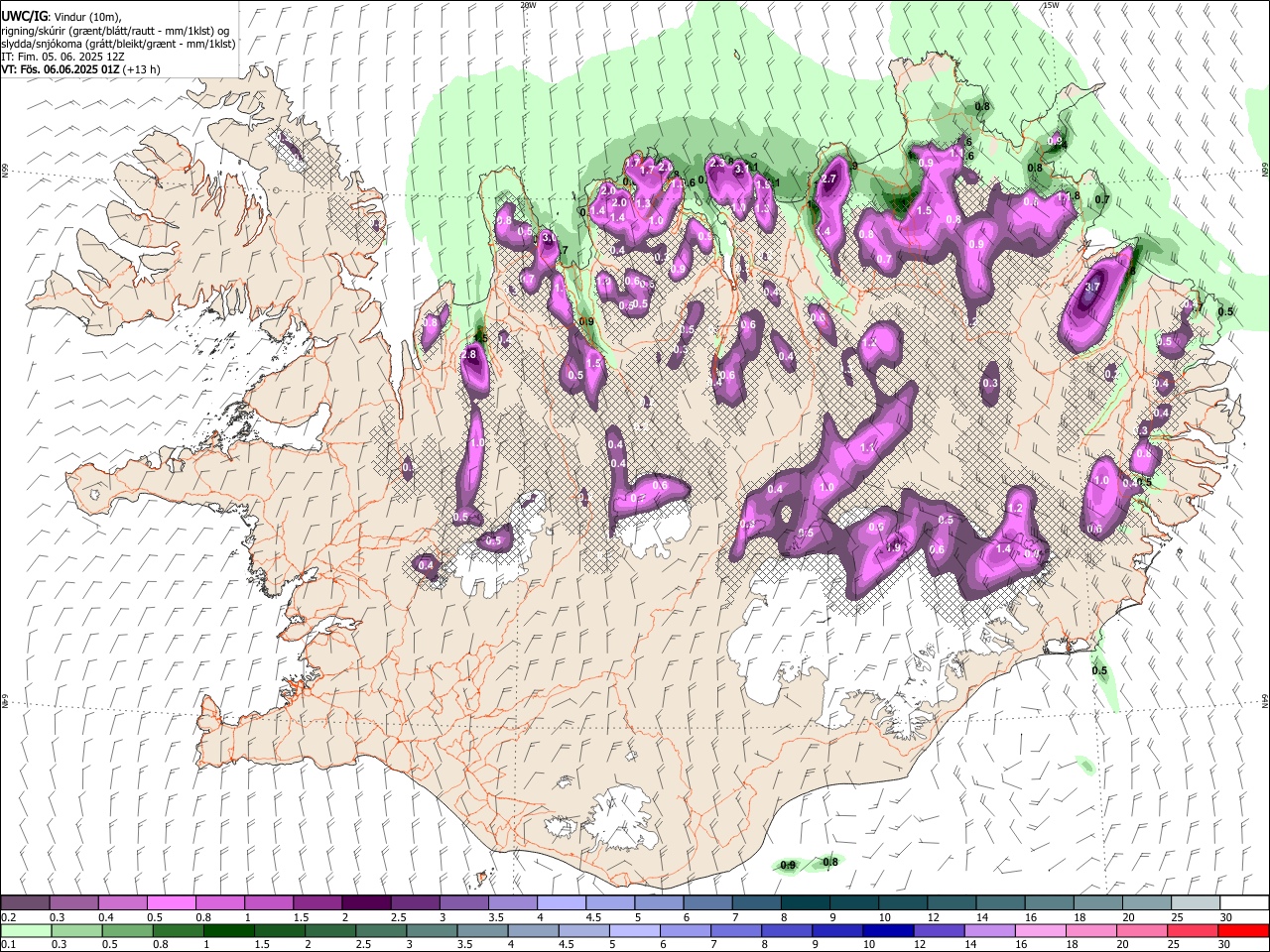Viewport: 1270px width, 952px height.
Task: Select the lower legend swatch between 4.5 and 5
Action: 582,930
